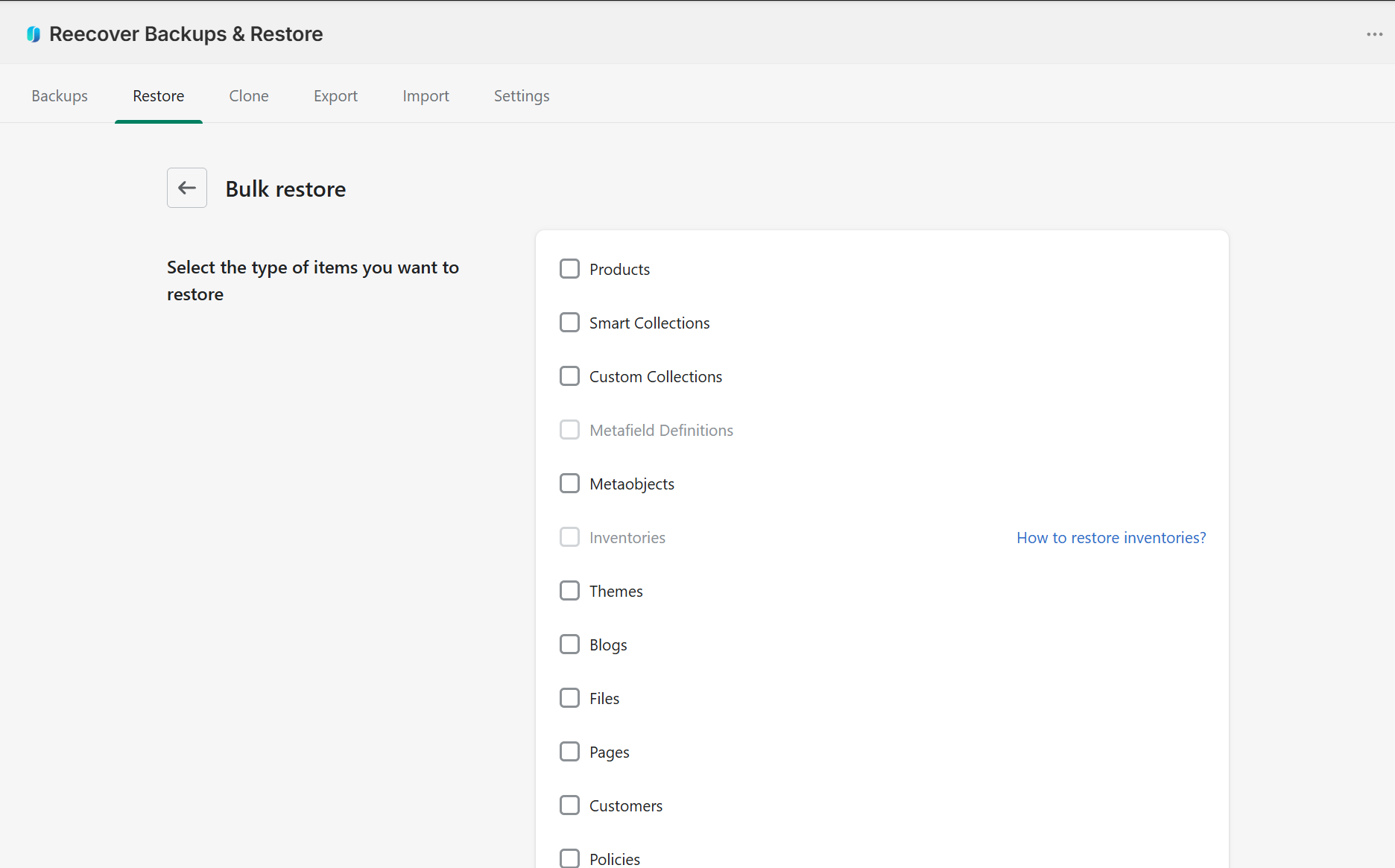Tick the Custom Collections checkbox

point(569,376)
